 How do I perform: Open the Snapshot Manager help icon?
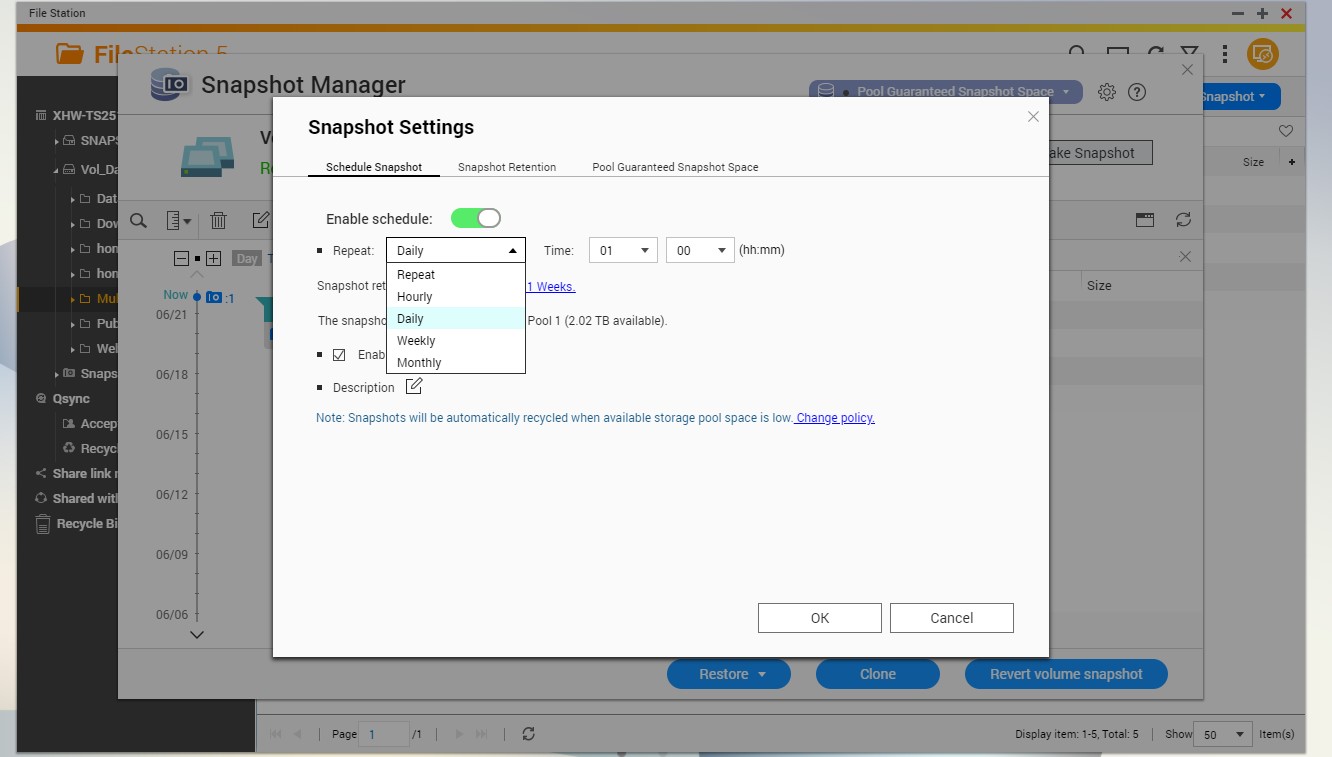[1136, 92]
